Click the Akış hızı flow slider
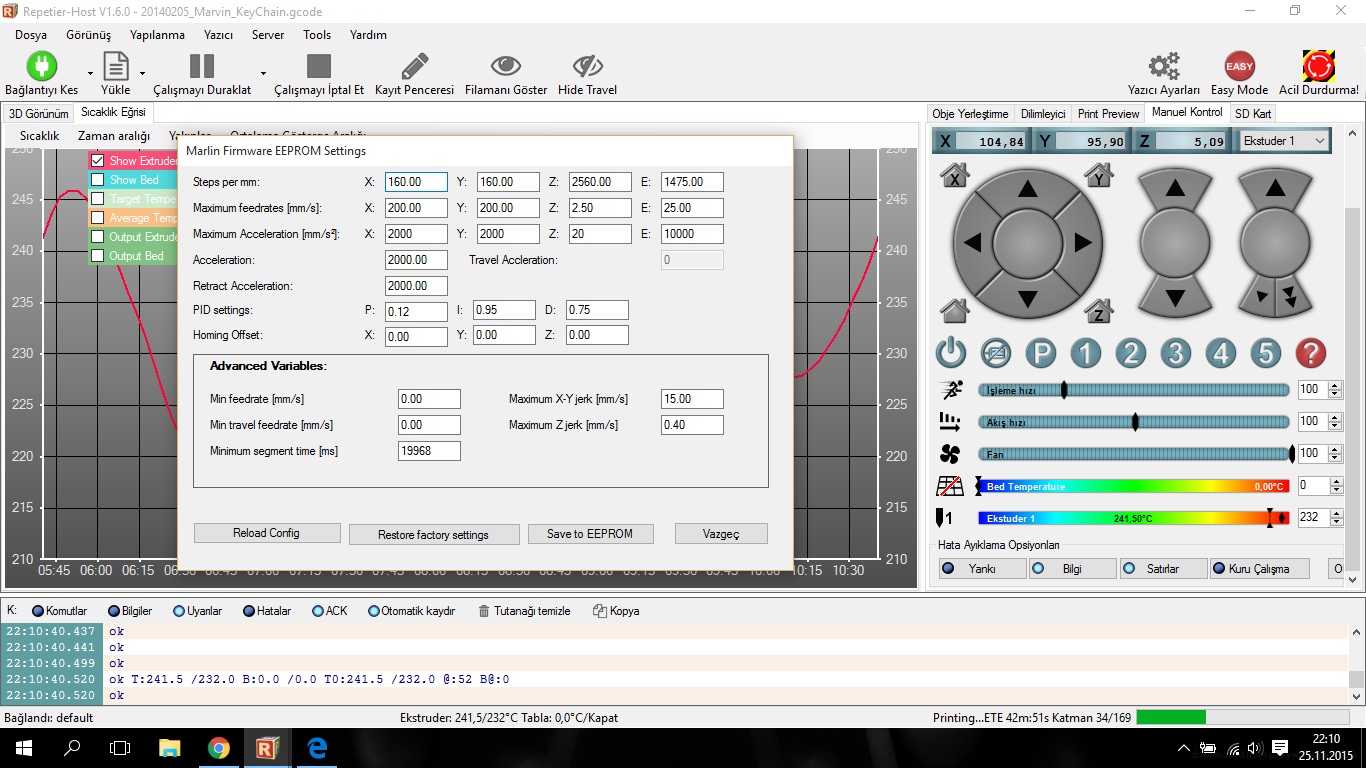The width and height of the screenshot is (1366, 768). (x=1134, y=422)
